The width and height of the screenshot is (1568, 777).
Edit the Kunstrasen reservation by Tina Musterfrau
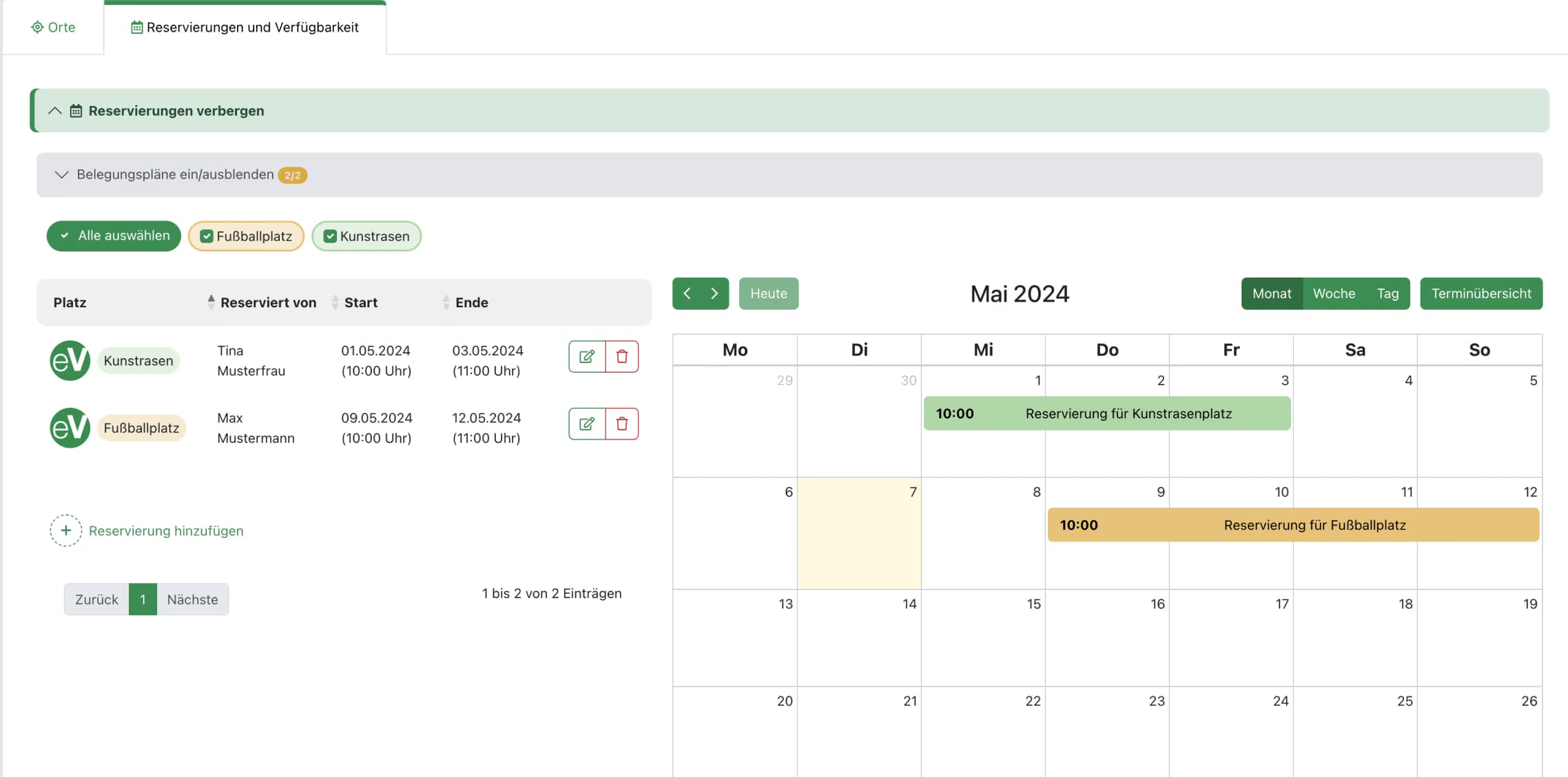tap(587, 356)
